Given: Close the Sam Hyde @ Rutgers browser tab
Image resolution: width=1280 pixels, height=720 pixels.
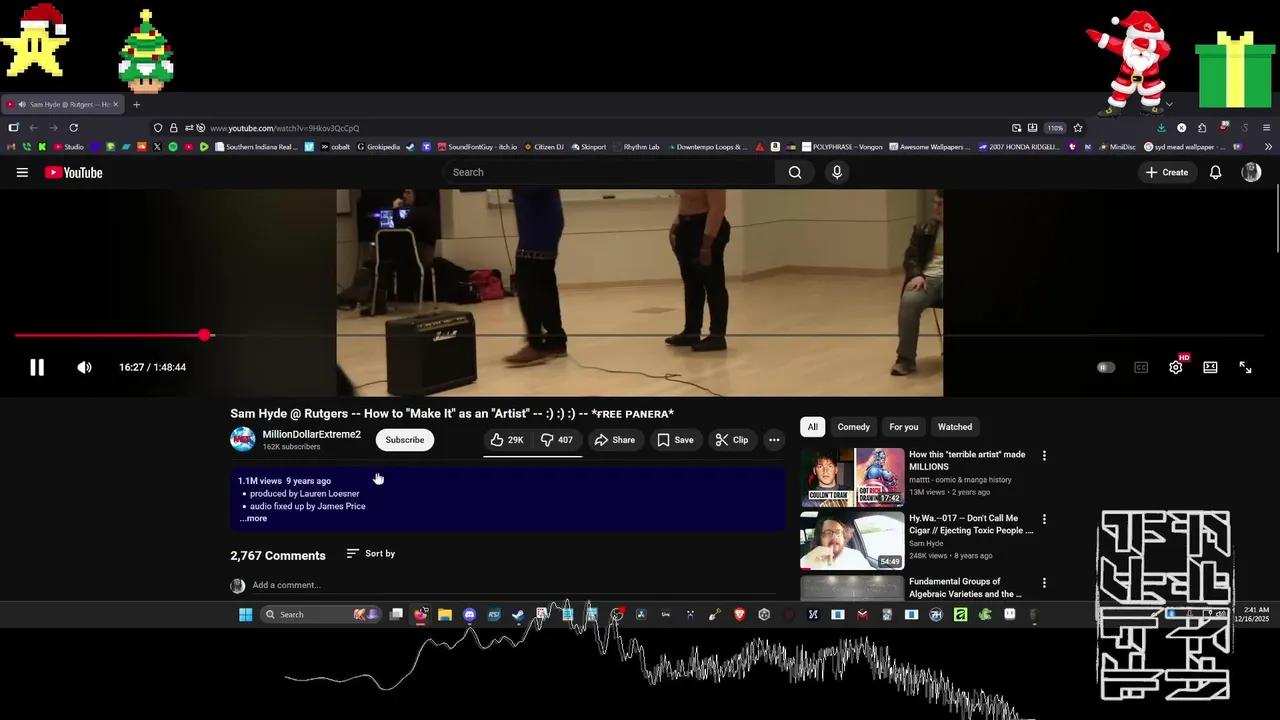Looking at the screenshot, I should click(115, 104).
